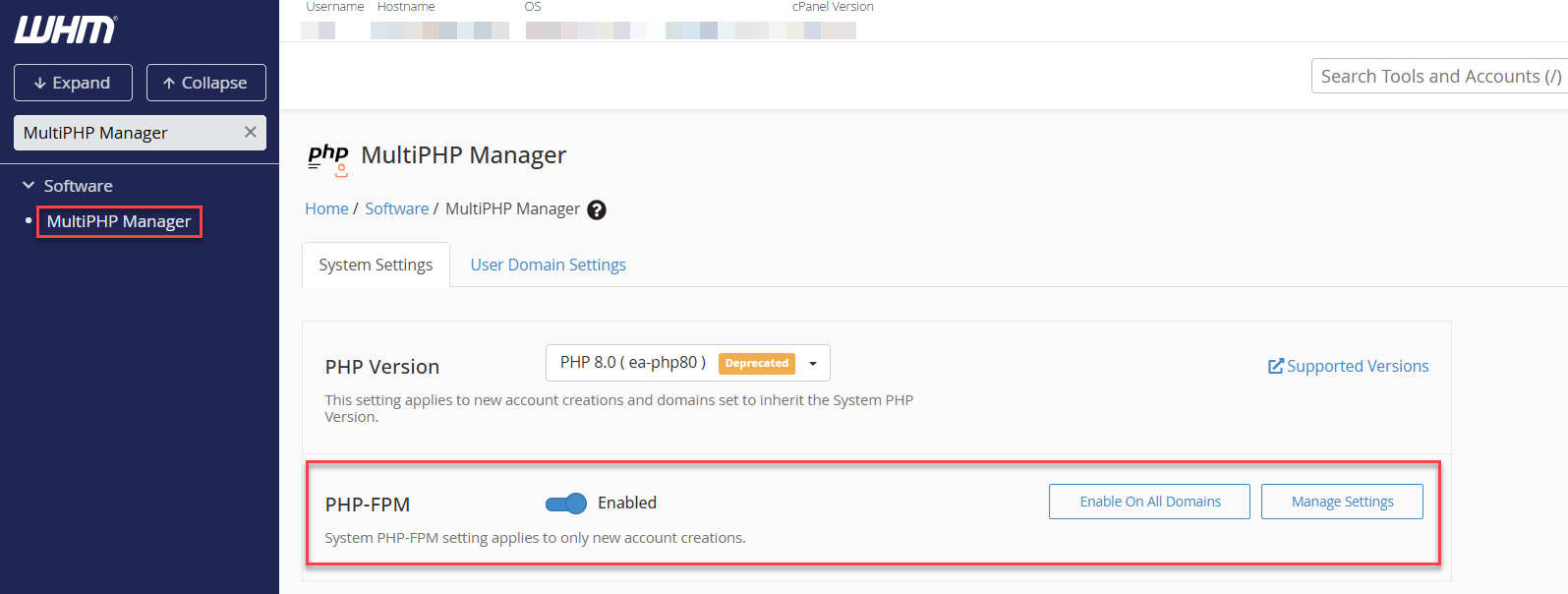The width and height of the screenshot is (1568, 594).
Task: Expand all sidebar menu sections
Action: point(73,83)
